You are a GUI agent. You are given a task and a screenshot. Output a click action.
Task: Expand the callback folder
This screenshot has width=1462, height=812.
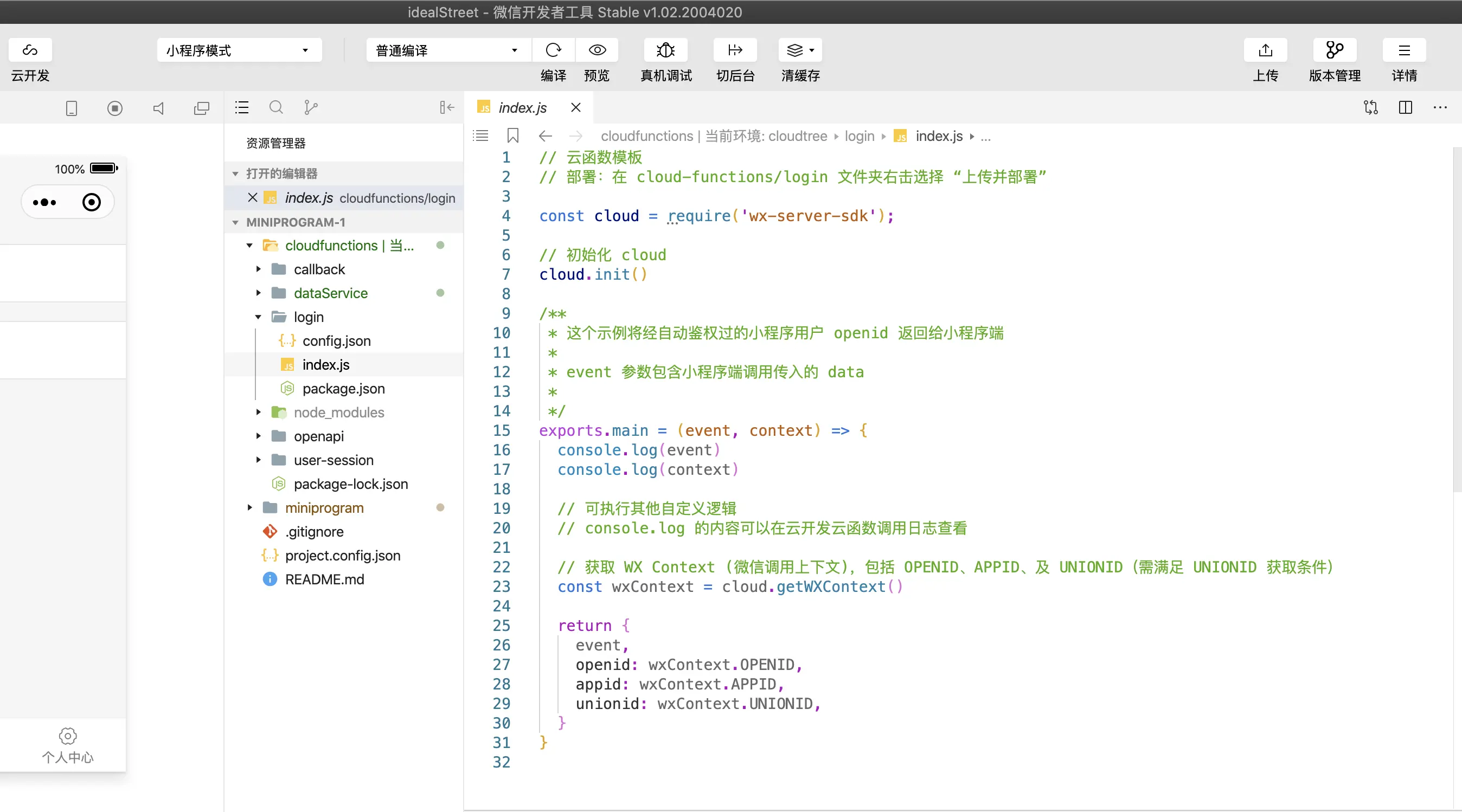319,269
